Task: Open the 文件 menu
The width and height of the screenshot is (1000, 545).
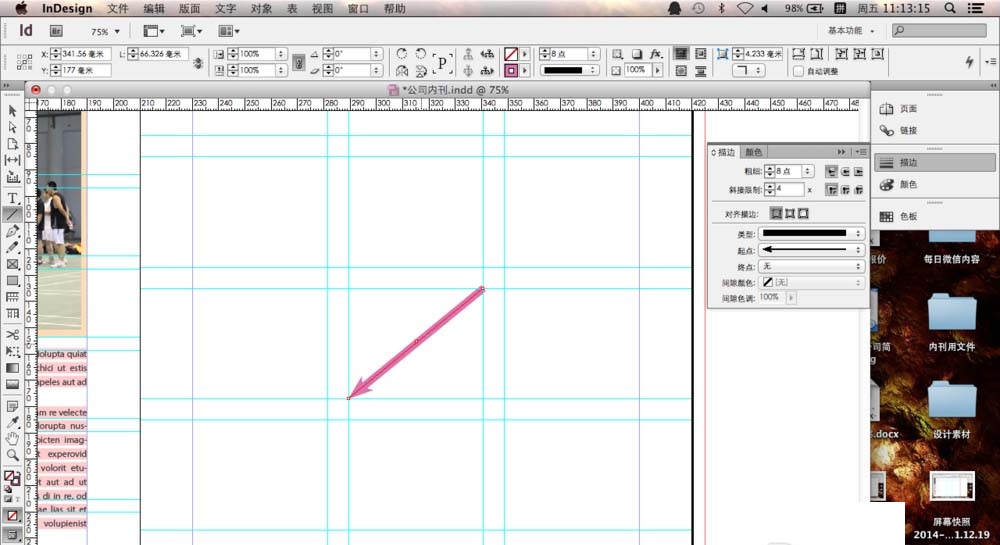Action: click(x=118, y=8)
